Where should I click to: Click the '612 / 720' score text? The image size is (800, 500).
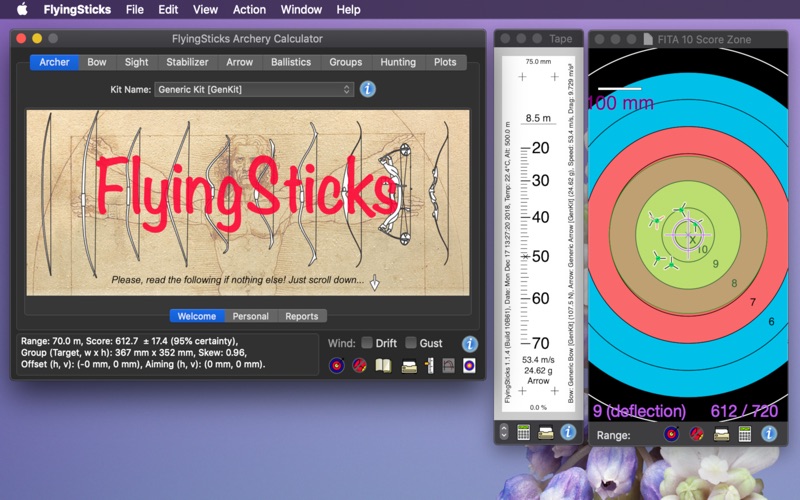[744, 411]
